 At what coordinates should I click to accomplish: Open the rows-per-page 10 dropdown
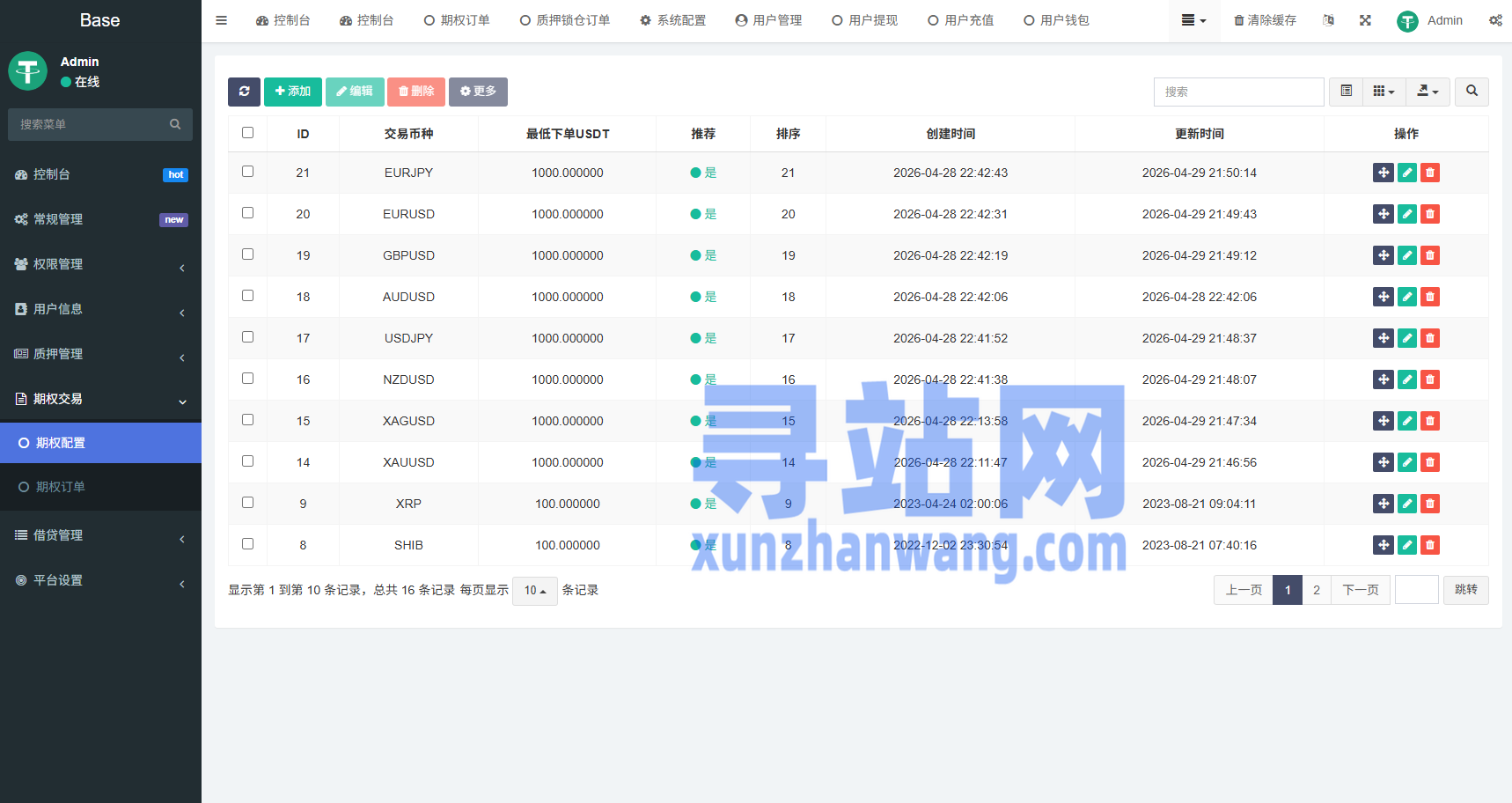[x=535, y=591]
